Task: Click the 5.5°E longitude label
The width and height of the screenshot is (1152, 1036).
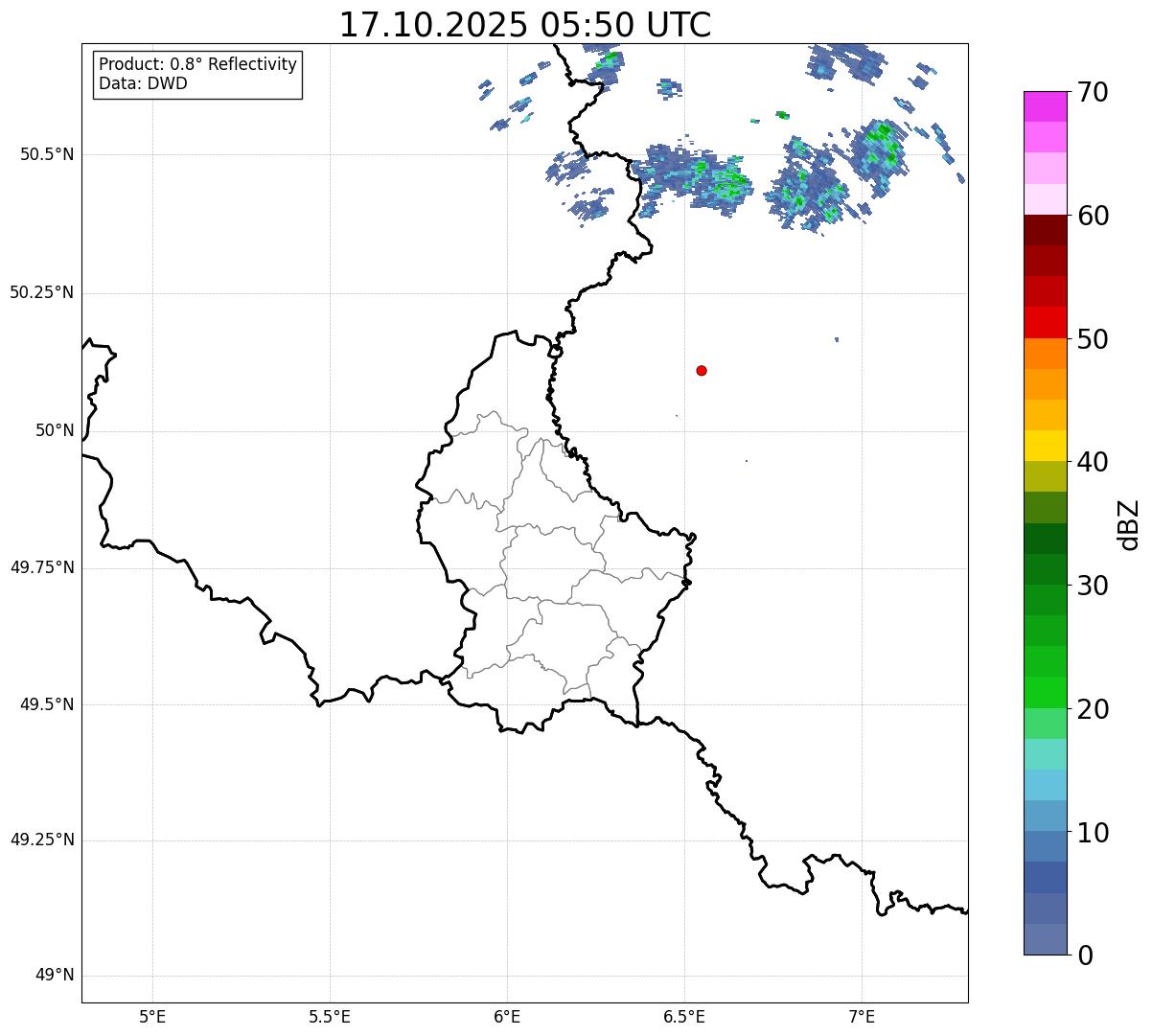Action: 330,1017
